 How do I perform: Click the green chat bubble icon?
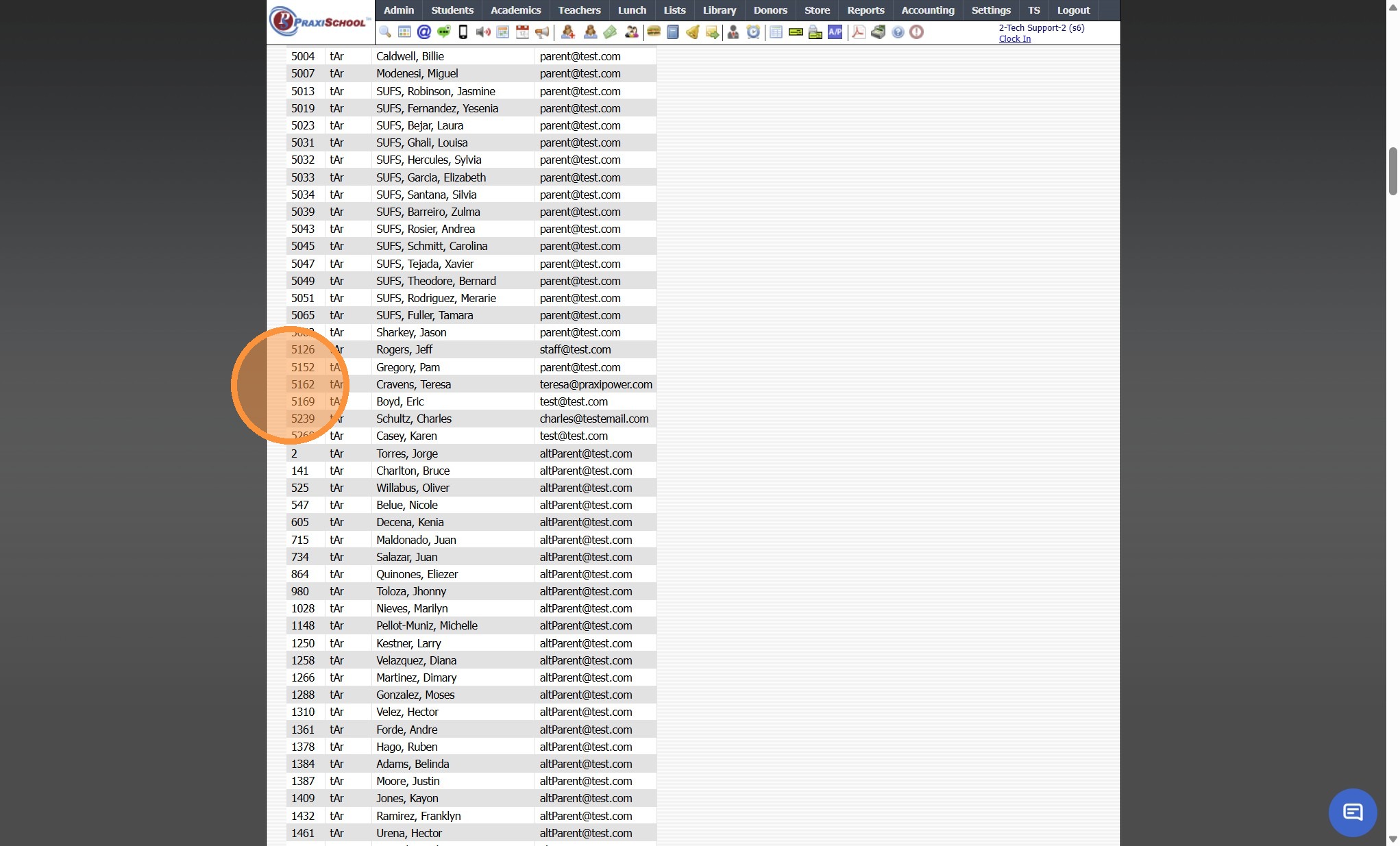point(444,32)
